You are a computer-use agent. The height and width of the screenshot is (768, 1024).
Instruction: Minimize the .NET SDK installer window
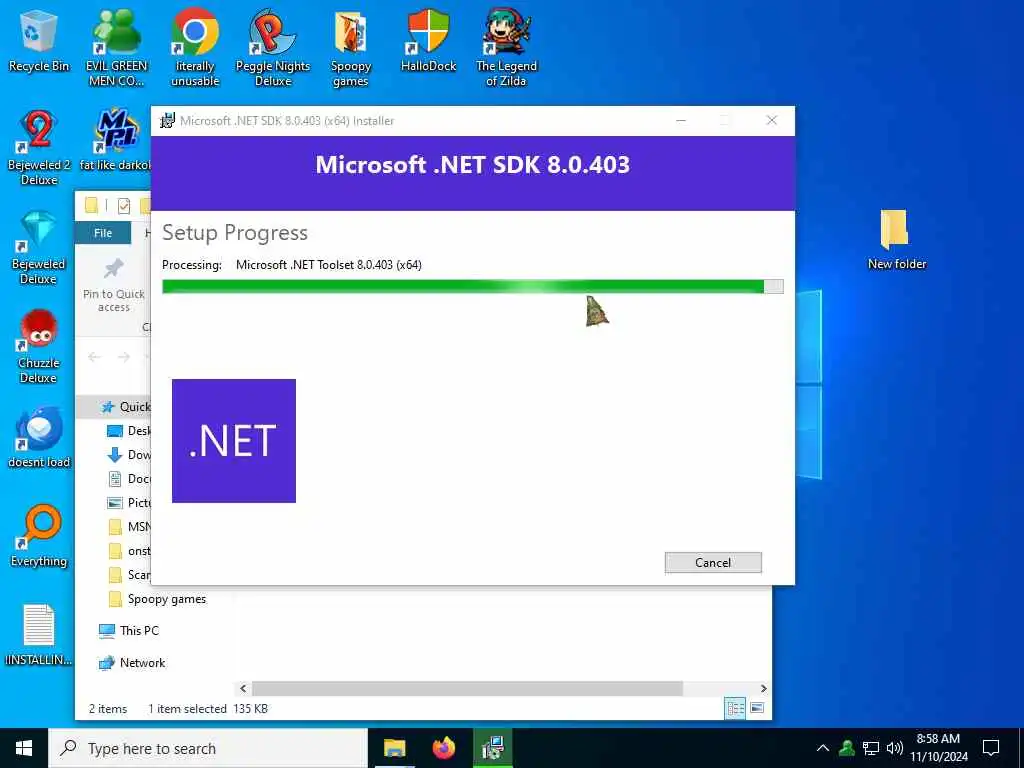tap(681, 121)
